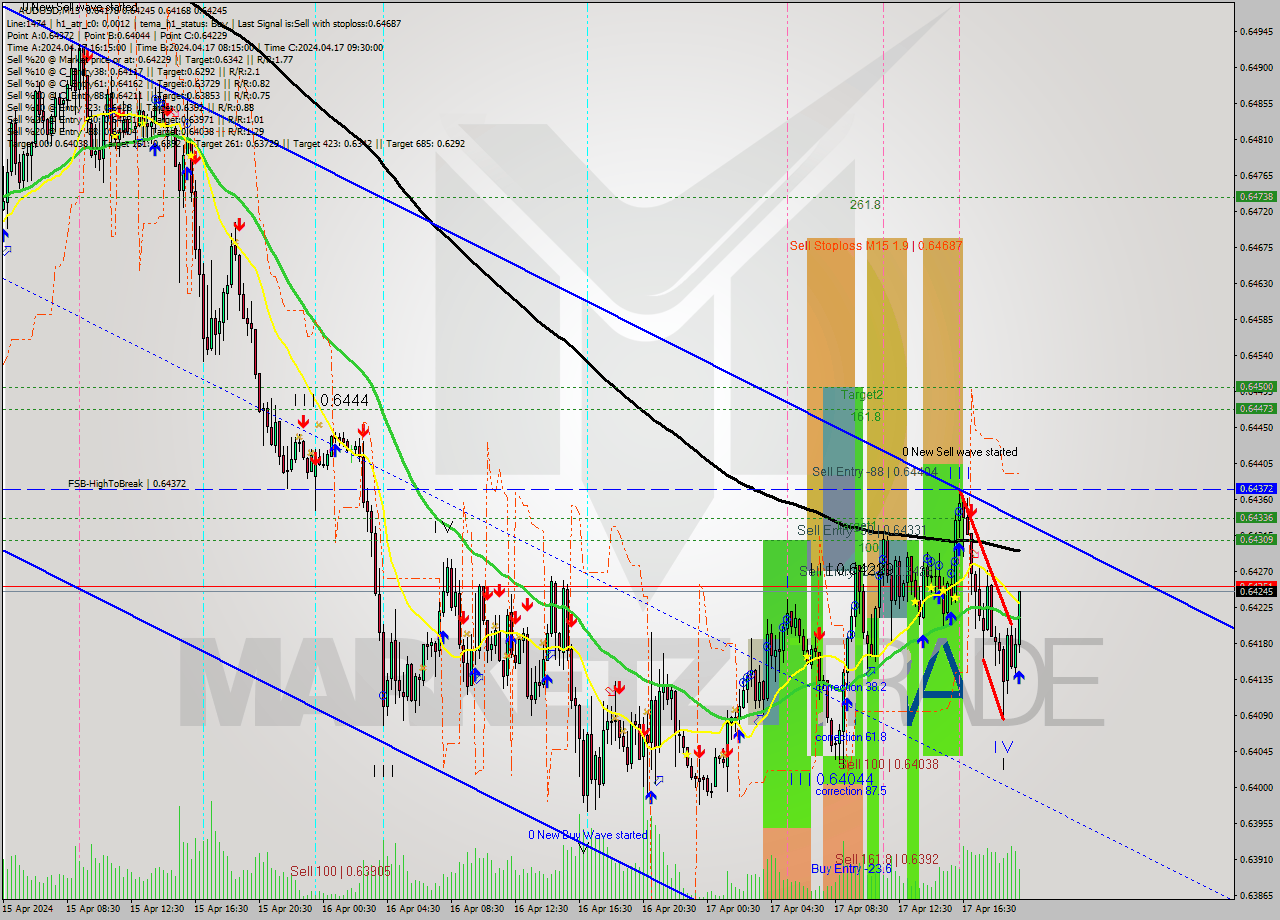Click the correction 38.2 label

click(850, 687)
